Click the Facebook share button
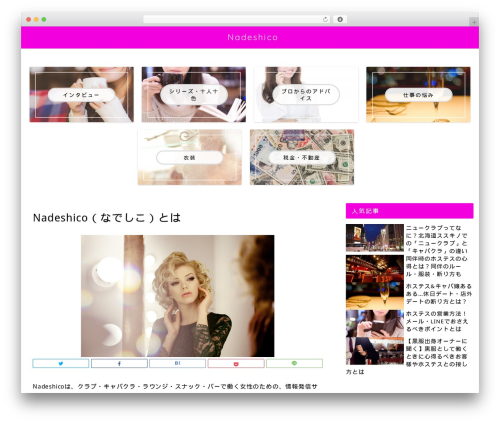 coord(119,363)
